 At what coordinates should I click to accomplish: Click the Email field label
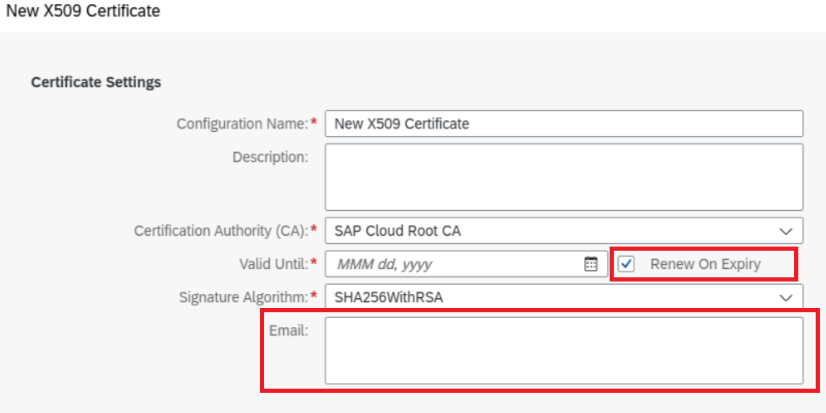pyautogui.click(x=289, y=331)
